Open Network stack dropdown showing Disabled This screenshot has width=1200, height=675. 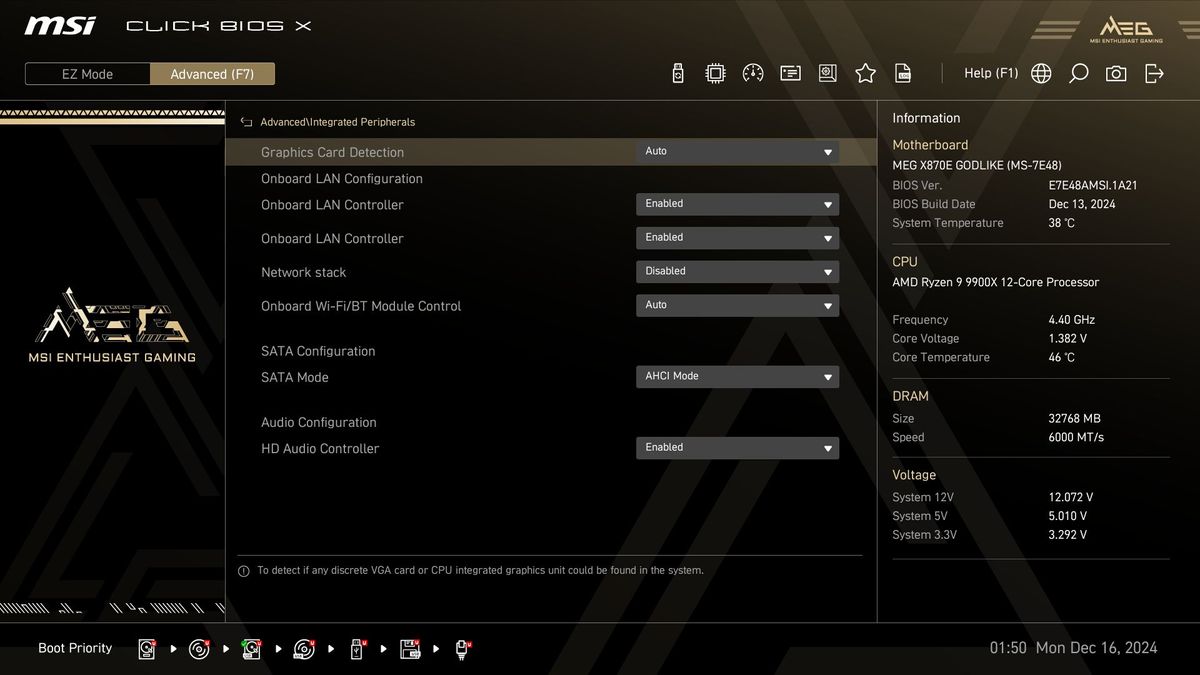click(x=737, y=272)
